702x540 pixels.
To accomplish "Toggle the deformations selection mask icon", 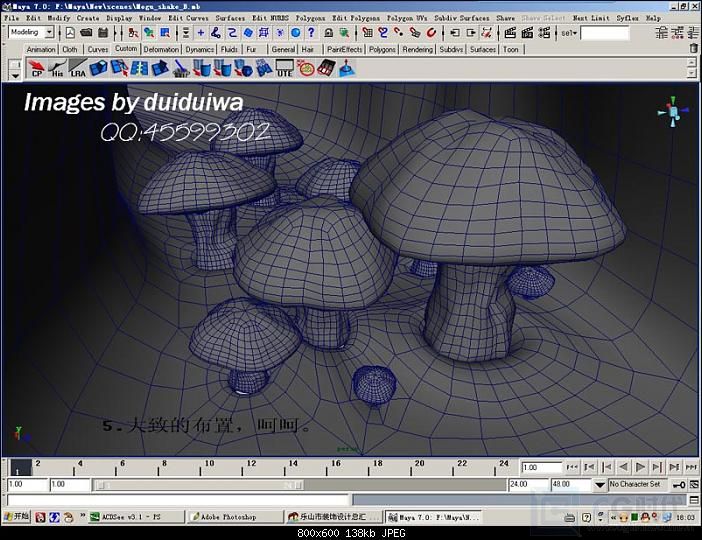I will pos(264,32).
